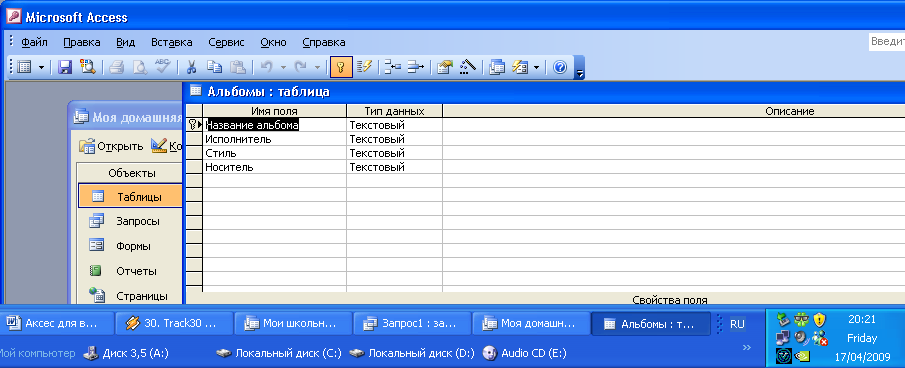Open the Правка menu

coord(81,42)
